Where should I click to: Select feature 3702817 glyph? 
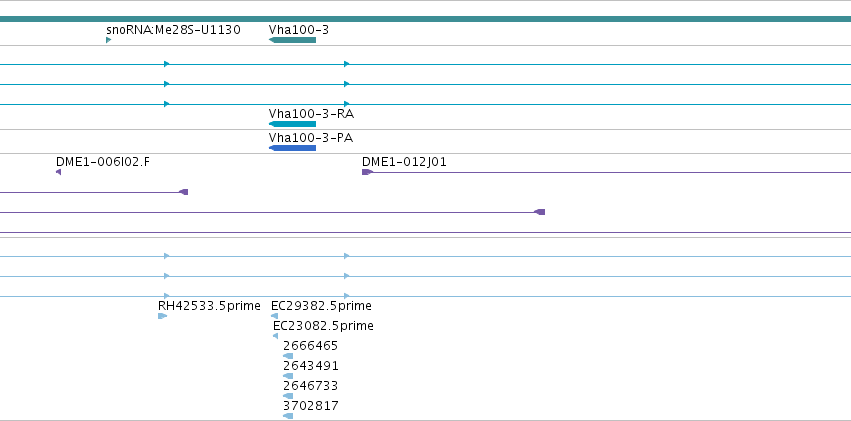(288, 416)
